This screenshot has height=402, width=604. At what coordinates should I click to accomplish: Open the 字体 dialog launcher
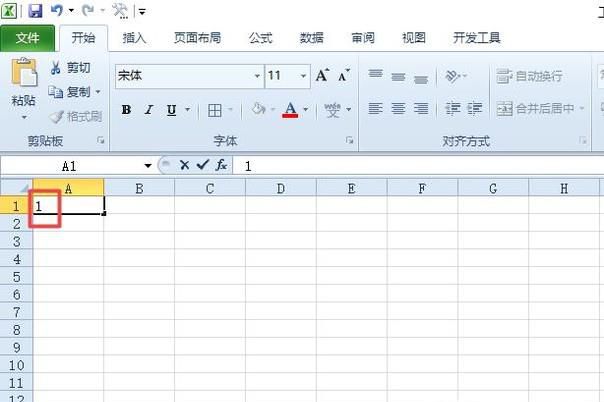pos(349,141)
